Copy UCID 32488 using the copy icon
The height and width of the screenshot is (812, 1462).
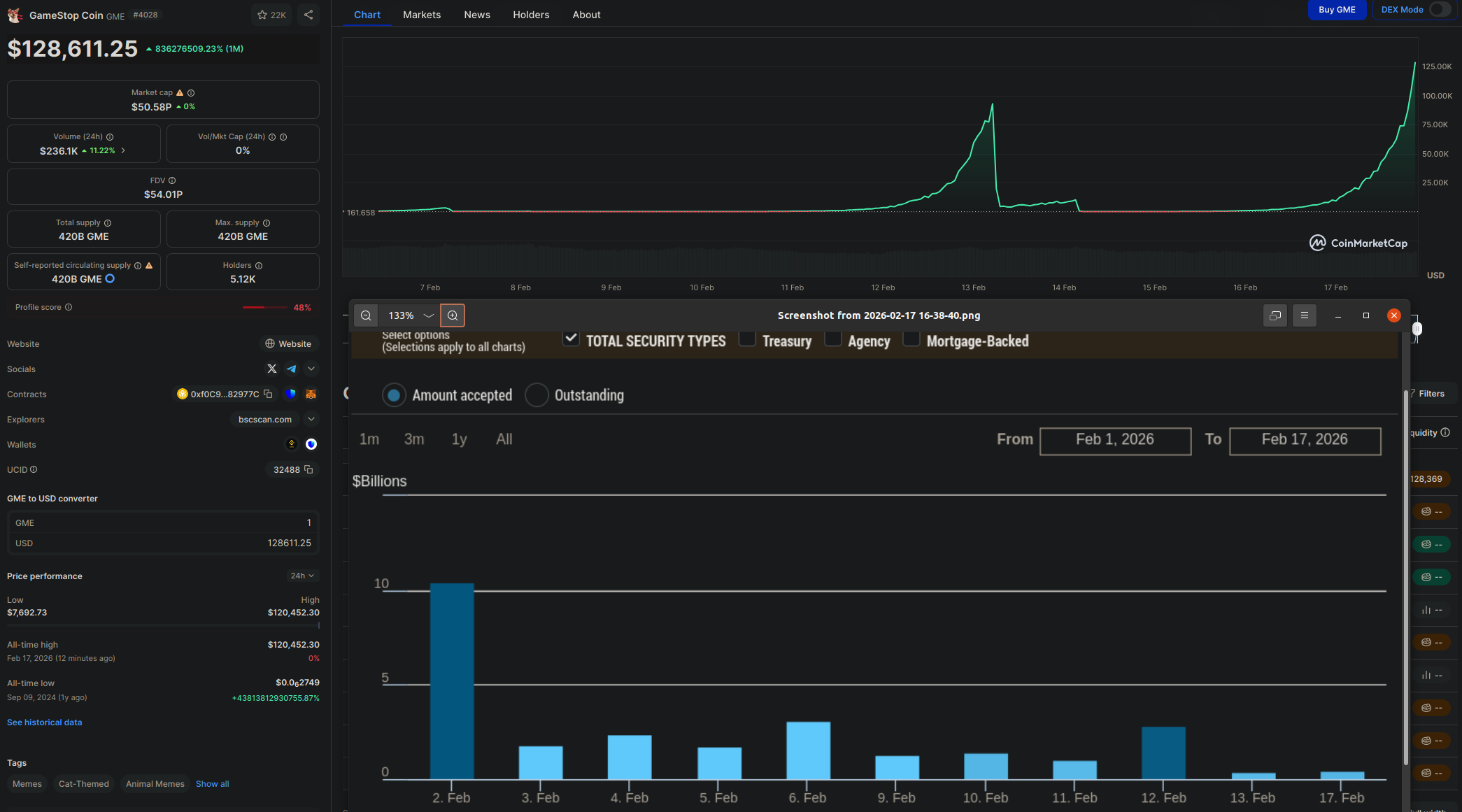pos(308,469)
